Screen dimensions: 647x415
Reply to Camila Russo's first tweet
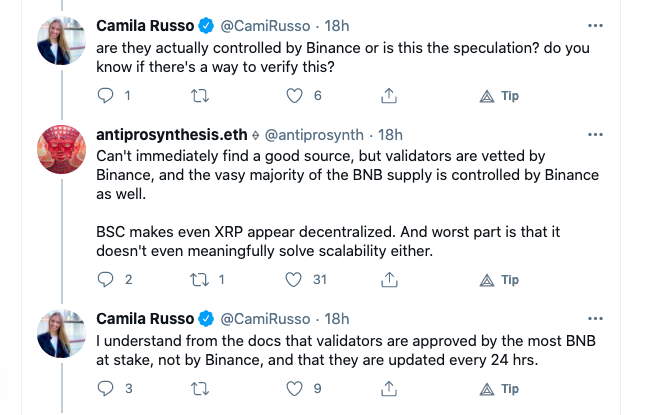pos(105,96)
